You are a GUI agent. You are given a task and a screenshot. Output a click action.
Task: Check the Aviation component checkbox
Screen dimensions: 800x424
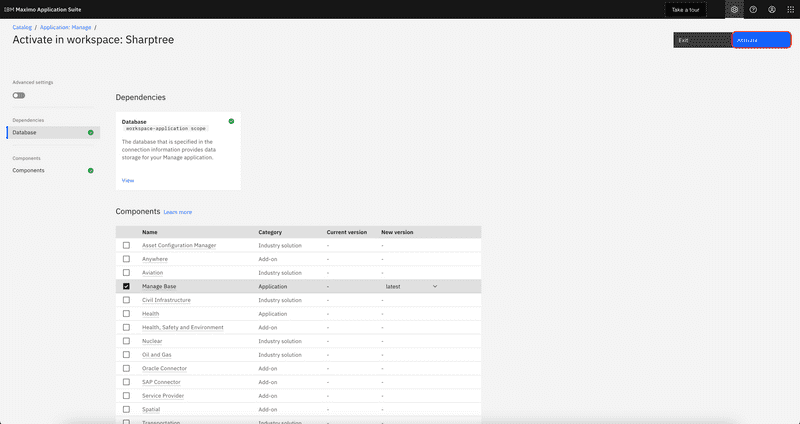(126, 273)
